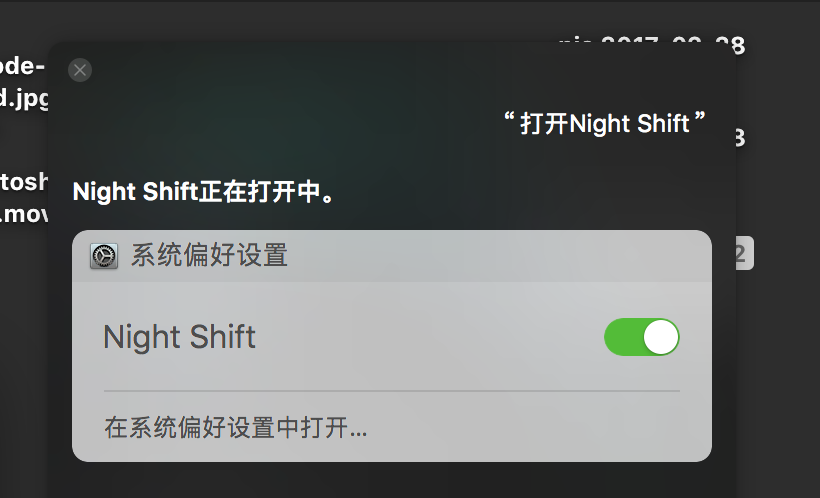Screen dimensions: 820x498
Task: Click the Night Shift label in the card
Action: 179,337
